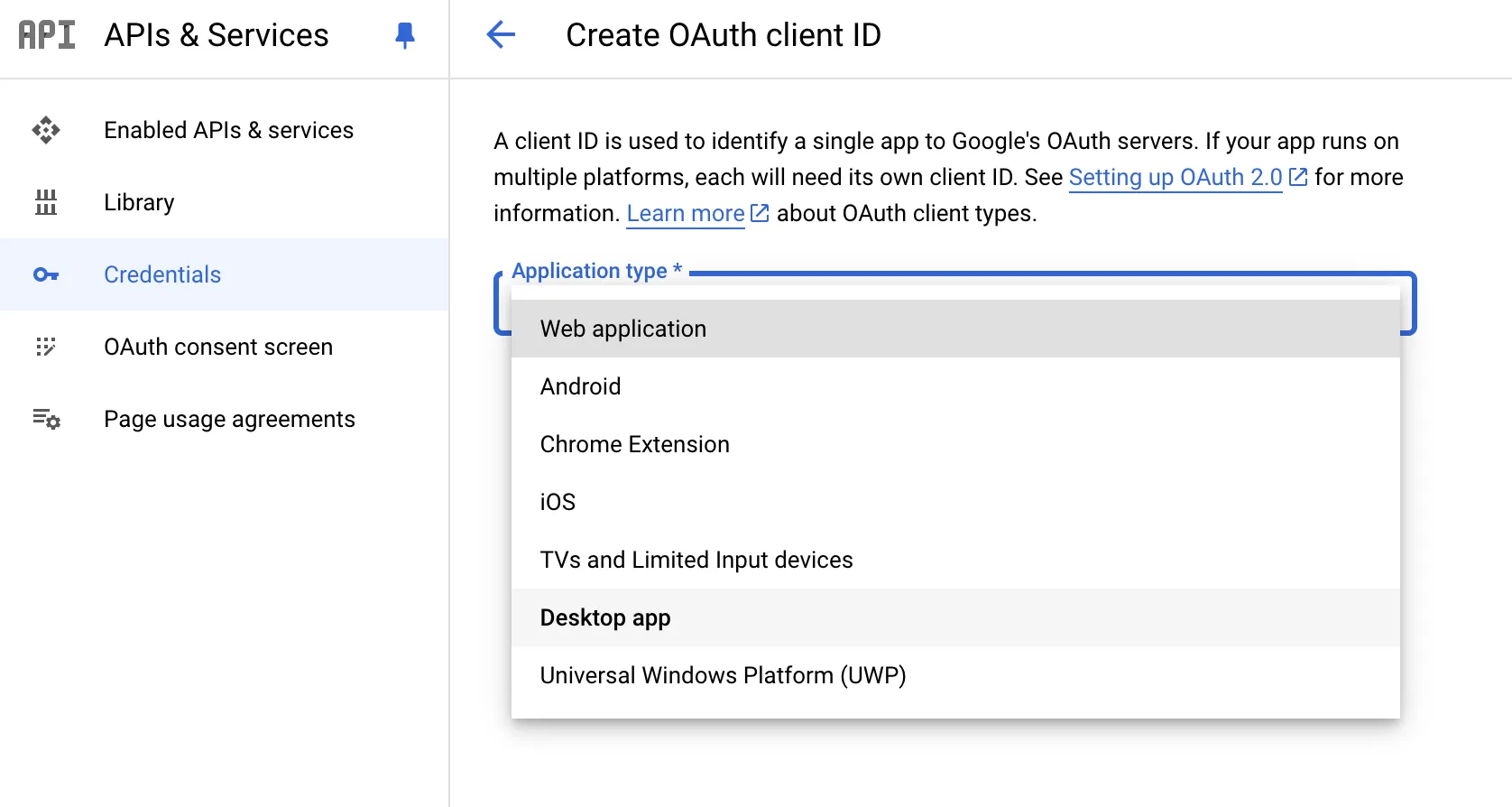This screenshot has width=1512, height=807.
Task: Follow the Learn more link
Action: [x=686, y=213]
